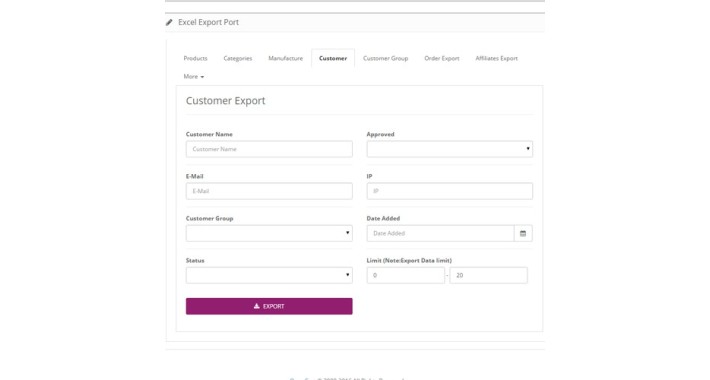Click the Date Added text field
The height and width of the screenshot is (380, 710).
440,233
